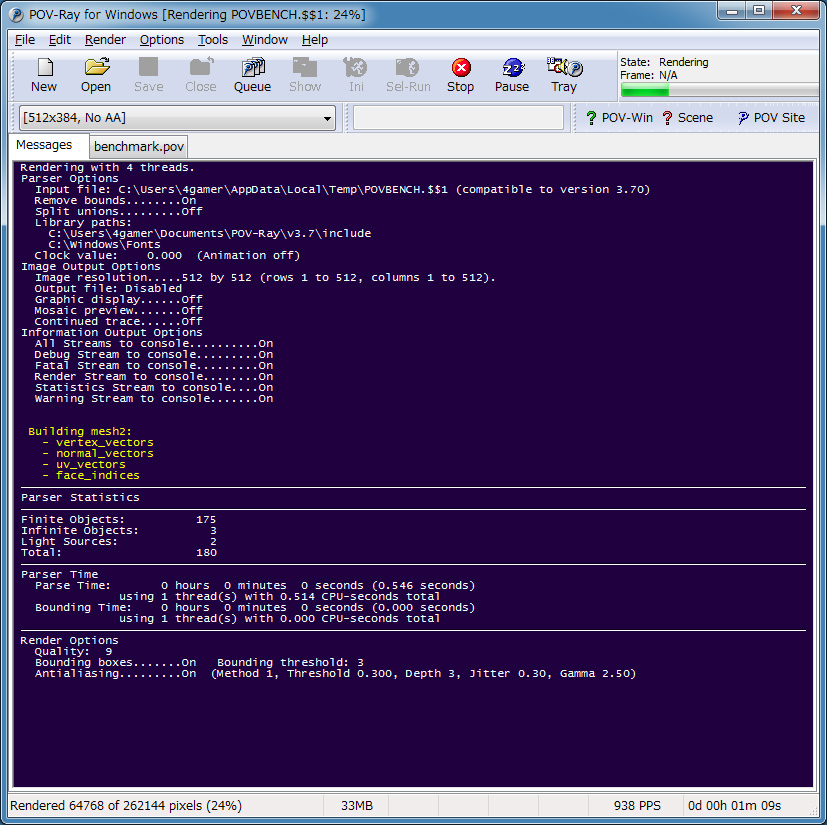Click the 'Rendering with 4 threads.' line
This screenshot has width=827, height=825.
coord(108,167)
